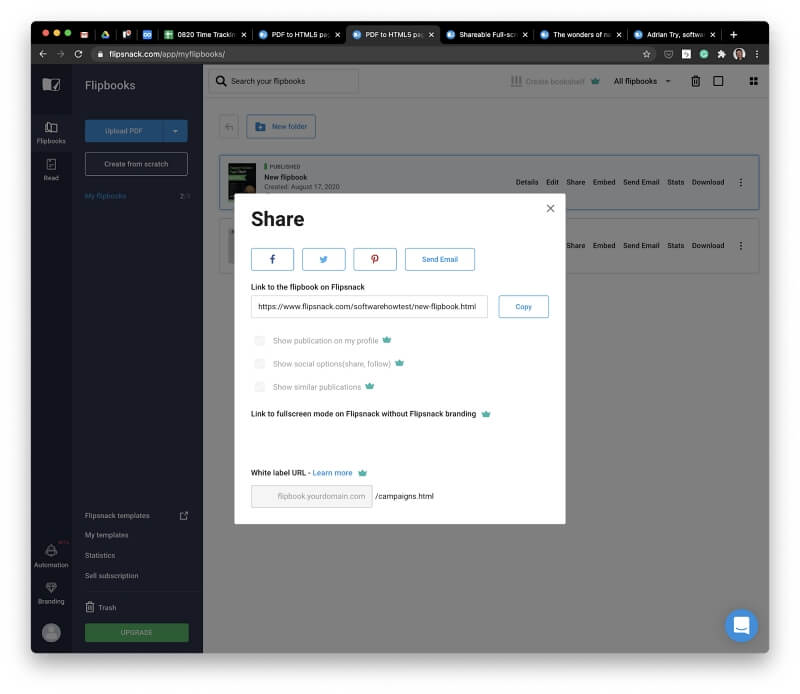This screenshot has height=694, width=800.
Task: Close the Share dialog
Action: coord(550,208)
